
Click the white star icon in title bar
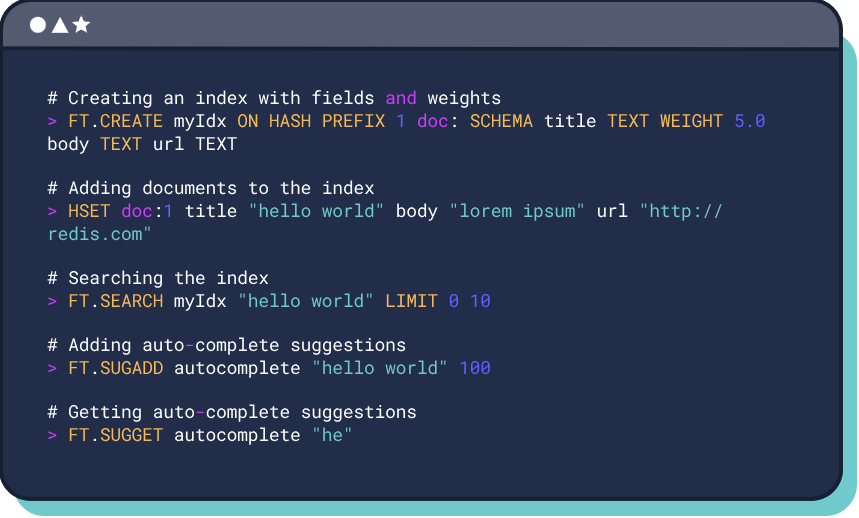pos(81,24)
